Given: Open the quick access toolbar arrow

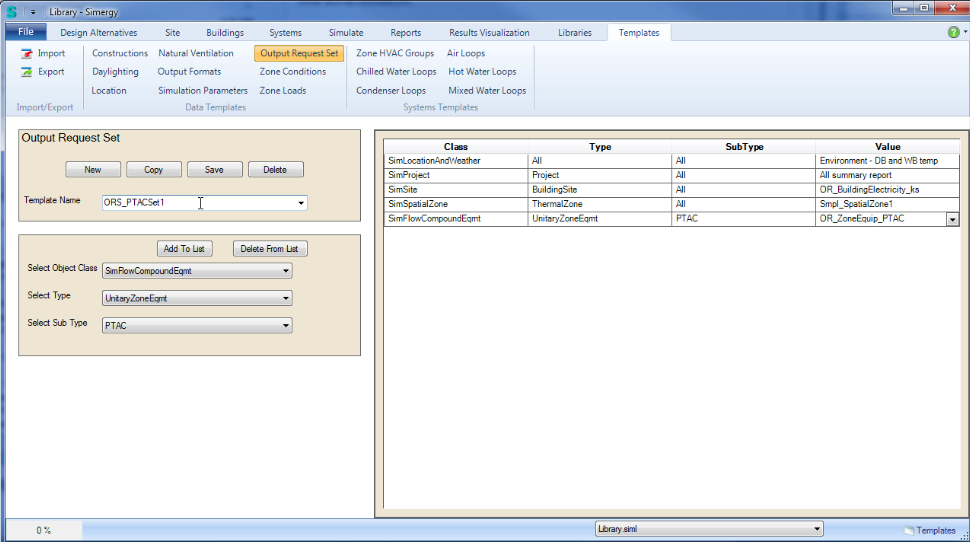Looking at the screenshot, I should (32, 10).
